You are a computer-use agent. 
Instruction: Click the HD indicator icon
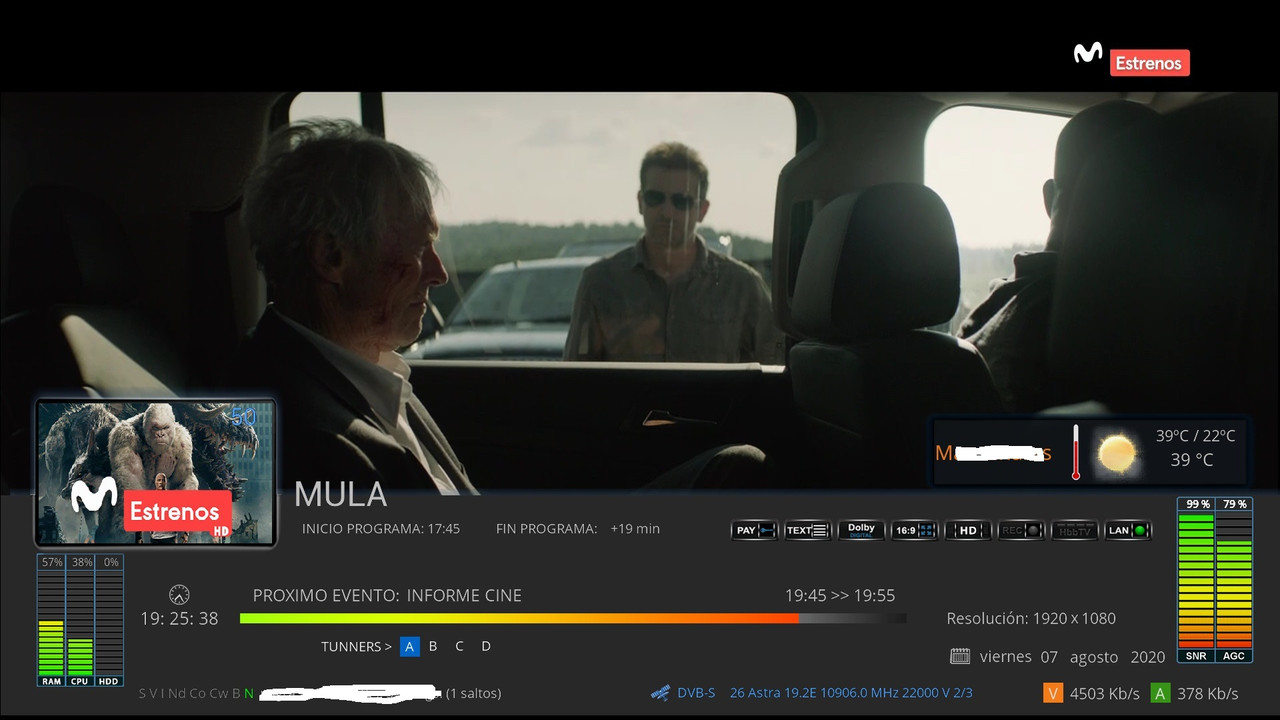tap(968, 530)
